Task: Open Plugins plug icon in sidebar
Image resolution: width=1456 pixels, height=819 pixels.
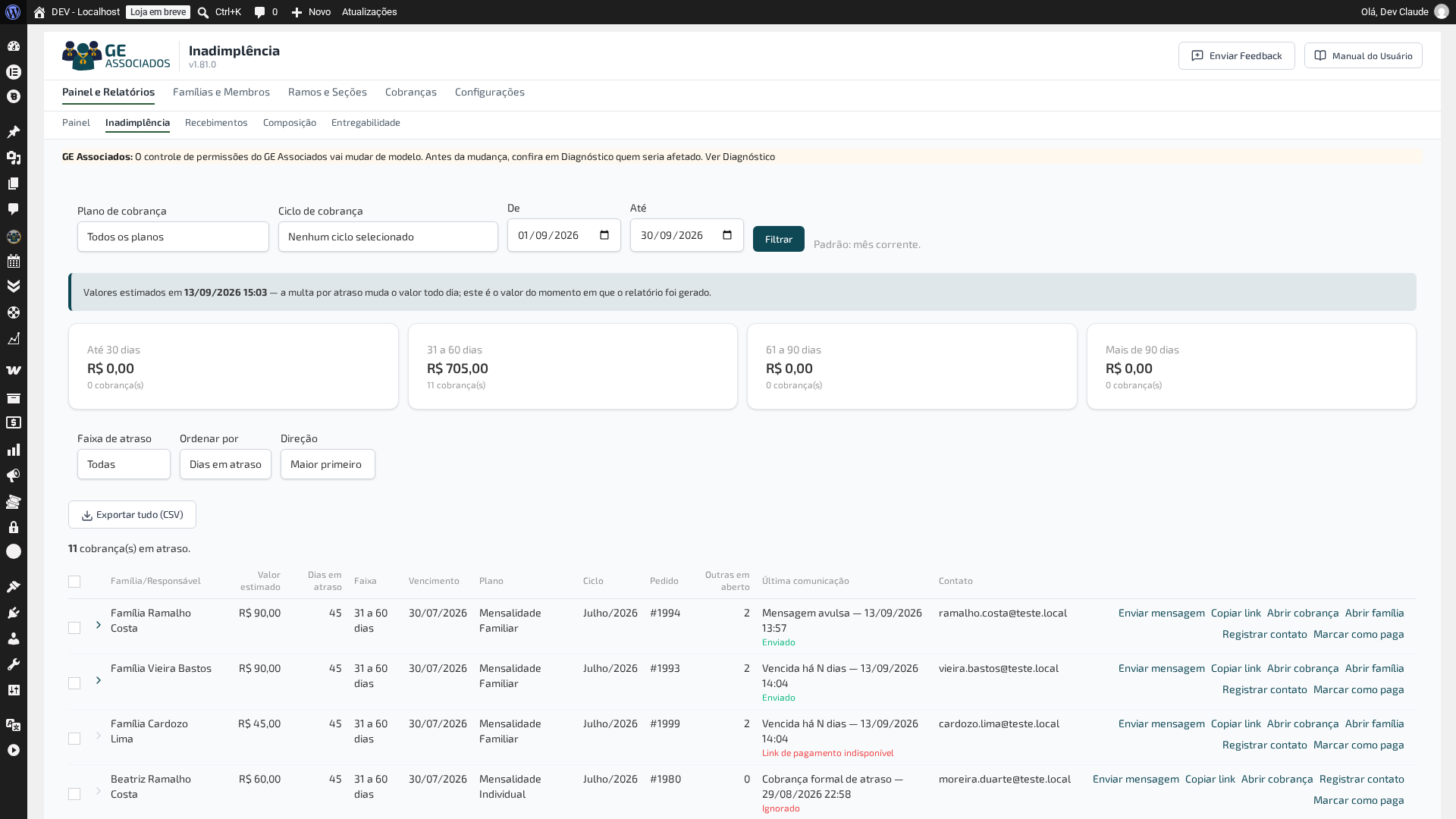Action: [14, 613]
